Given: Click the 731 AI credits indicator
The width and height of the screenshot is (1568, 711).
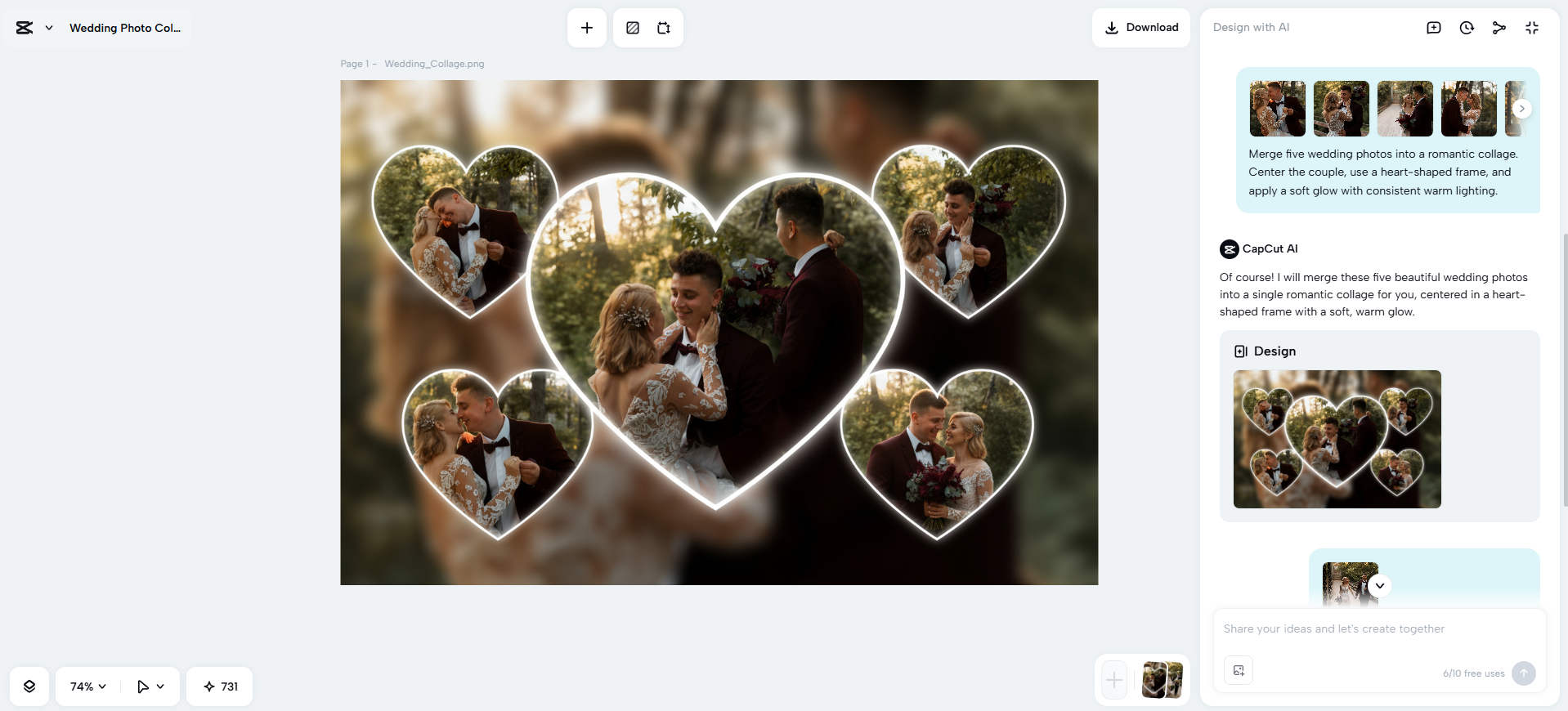Looking at the screenshot, I should [x=220, y=686].
